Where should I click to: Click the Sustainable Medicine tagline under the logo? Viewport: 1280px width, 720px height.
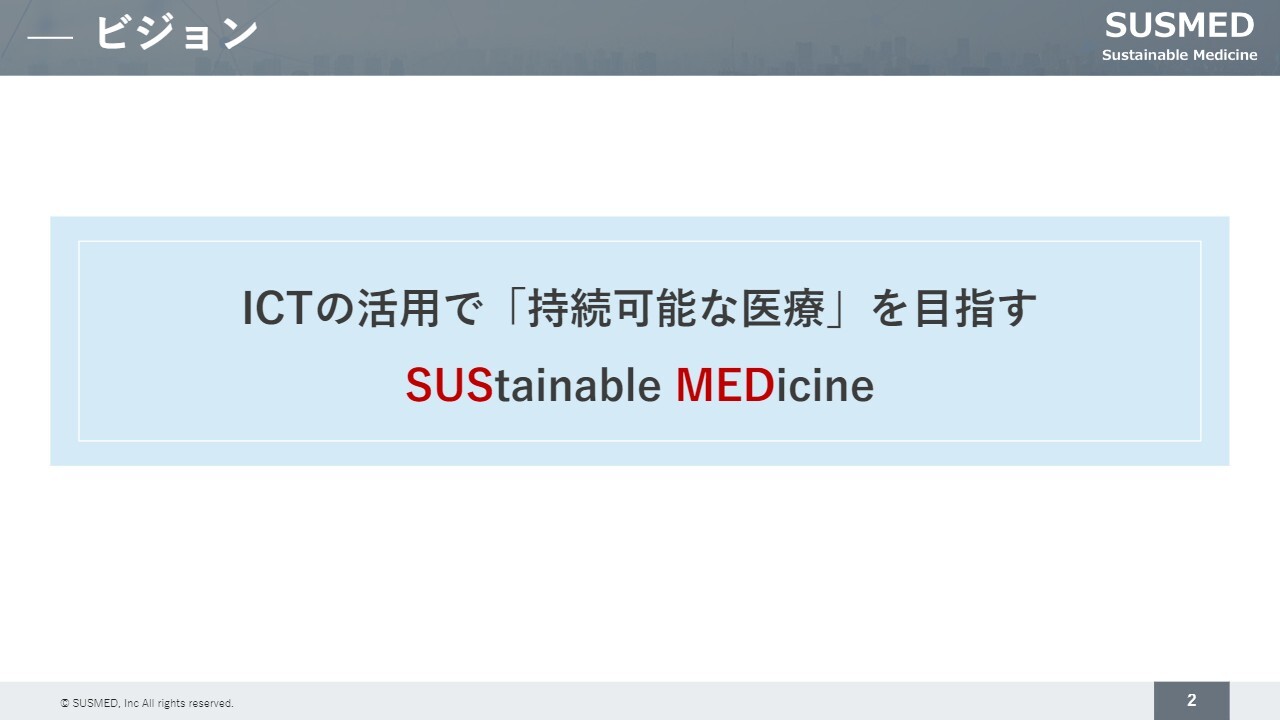click(1179, 55)
